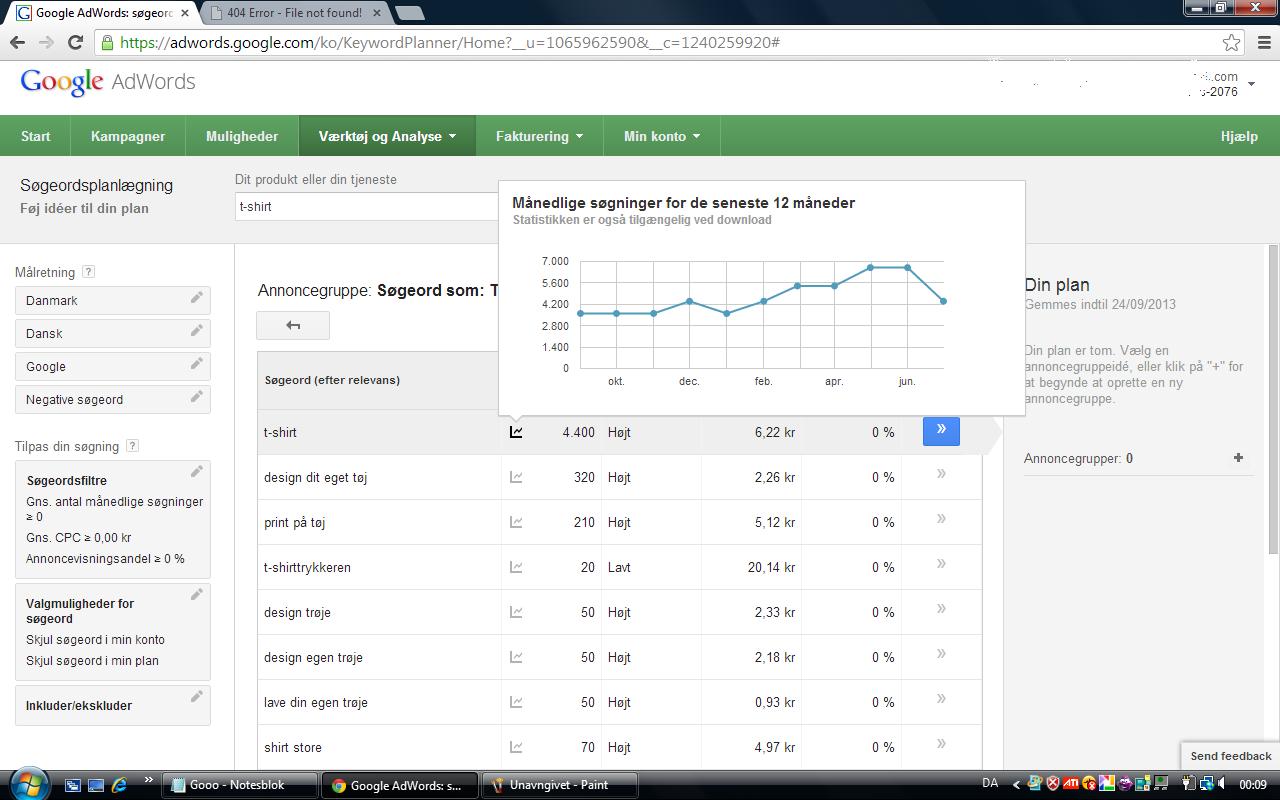Open Hjælp link in green bar
This screenshot has height=800, width=1280.
1239,136
